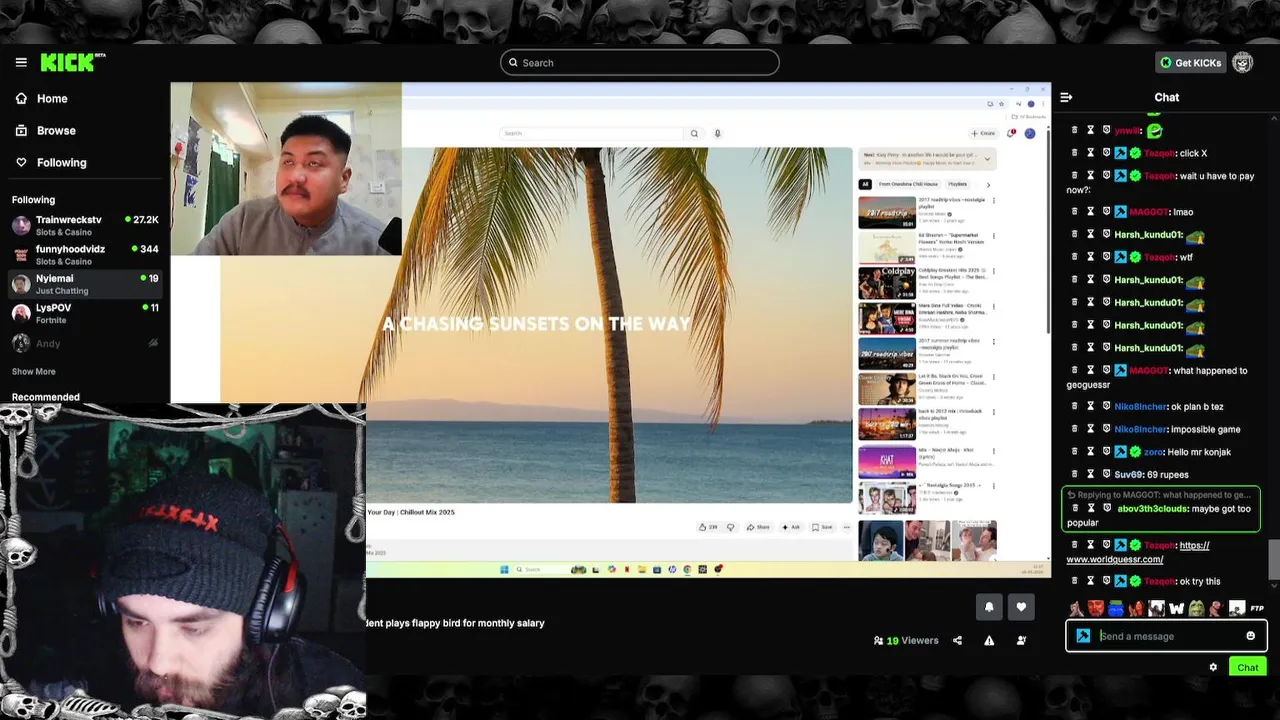Delete the 'click X' message with trash icon
Image resolution: width=1280 pixels, height=720 pixels.
[x=1075, y=153]
